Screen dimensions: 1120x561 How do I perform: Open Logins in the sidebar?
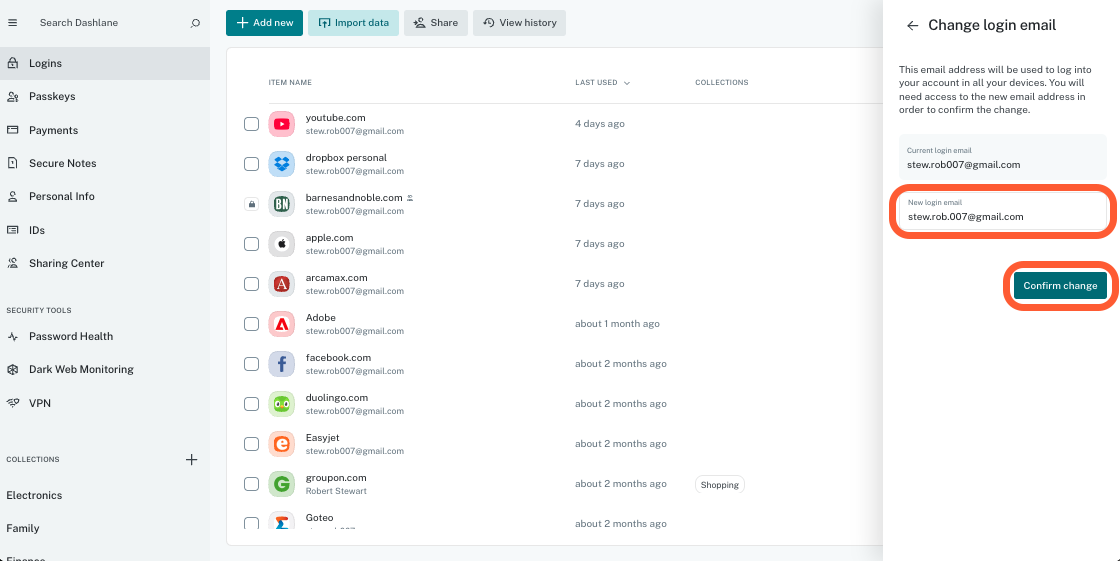click(x=105, y=64)
